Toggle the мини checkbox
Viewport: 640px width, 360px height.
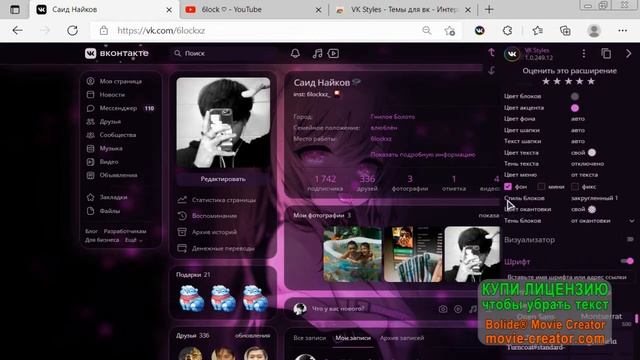click(541, 187)
